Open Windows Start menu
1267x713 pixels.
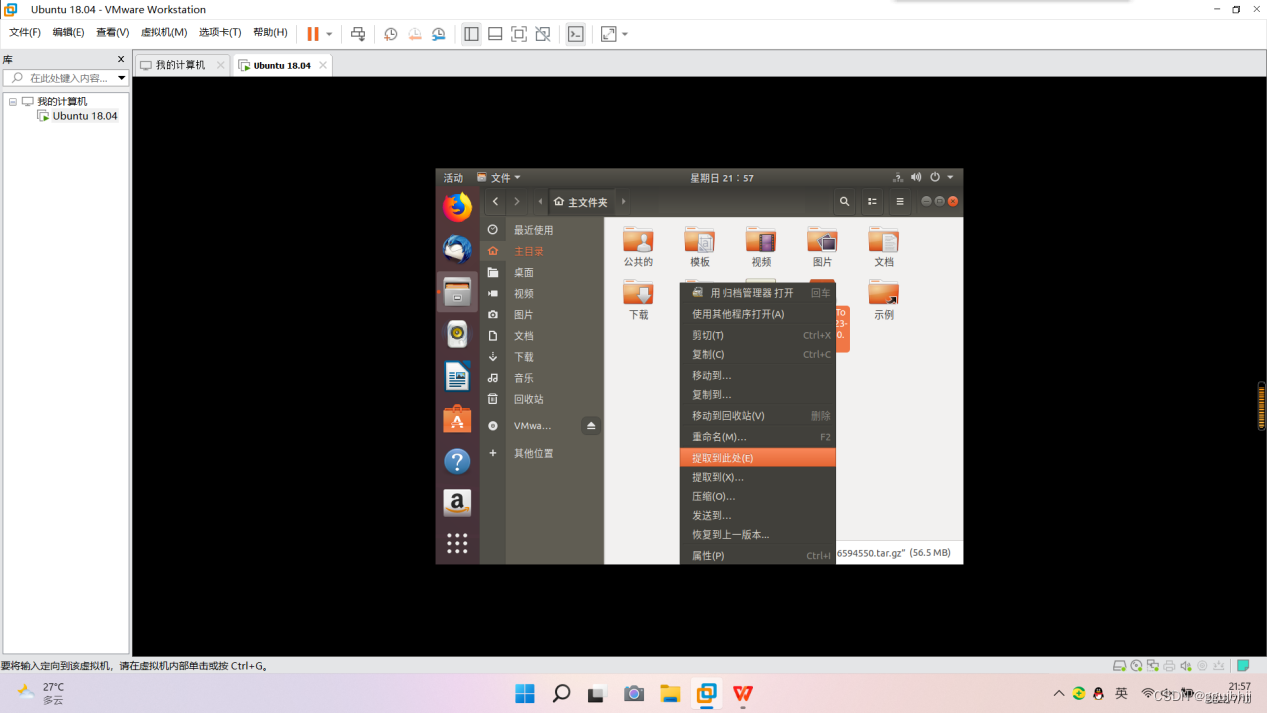[525, 693]
